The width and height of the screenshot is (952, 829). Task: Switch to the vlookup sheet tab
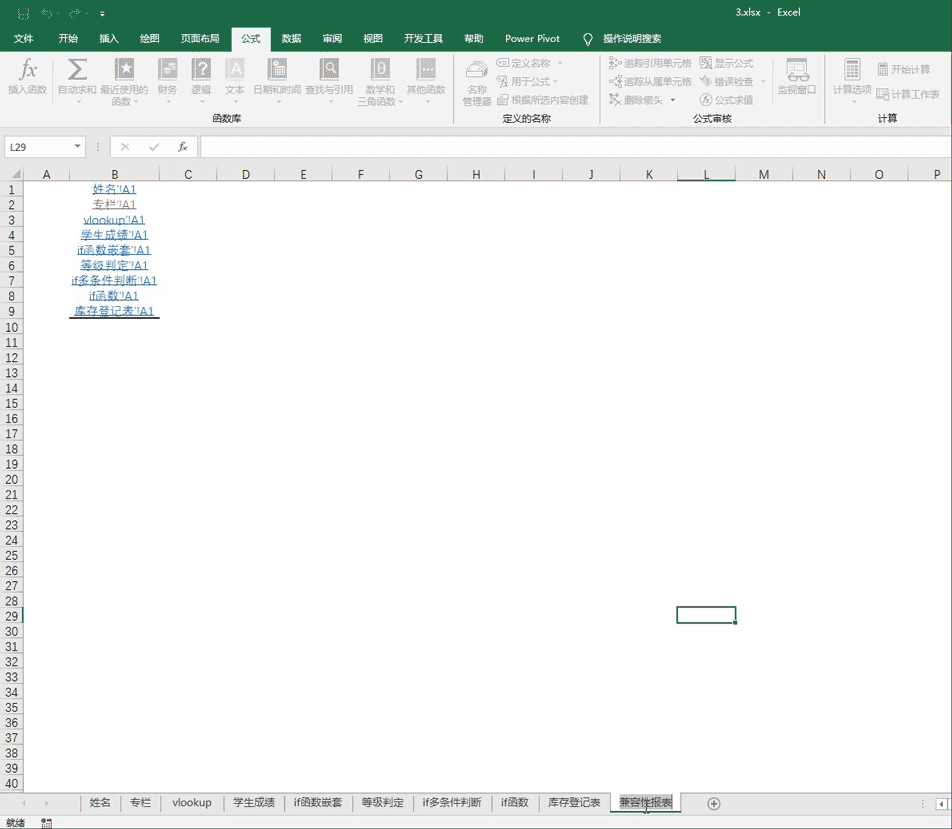pyautogui.click(x=191, y=803)
